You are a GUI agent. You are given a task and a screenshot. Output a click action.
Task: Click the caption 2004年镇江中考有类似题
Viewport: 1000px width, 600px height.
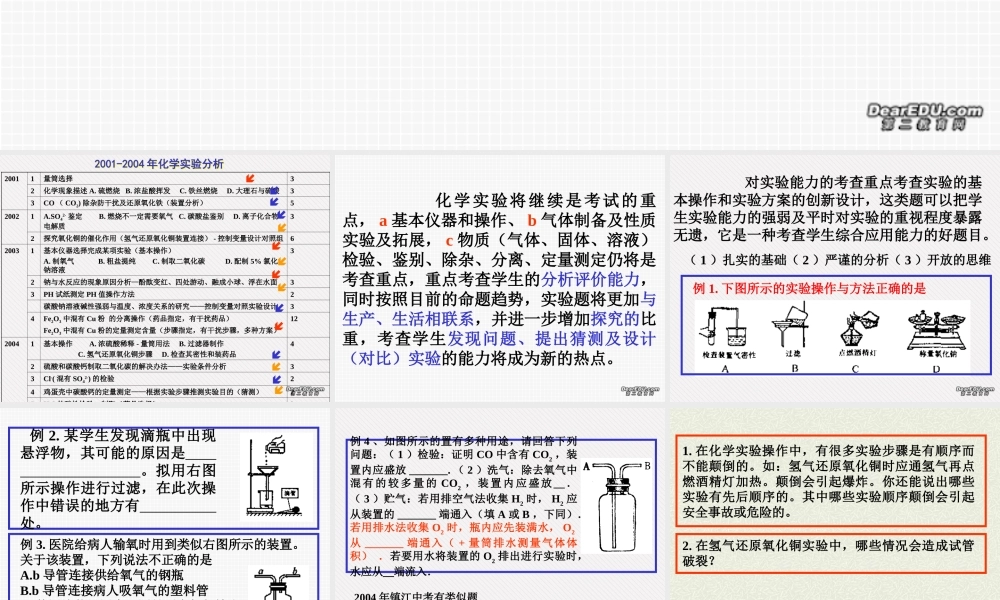pos(415,596)
